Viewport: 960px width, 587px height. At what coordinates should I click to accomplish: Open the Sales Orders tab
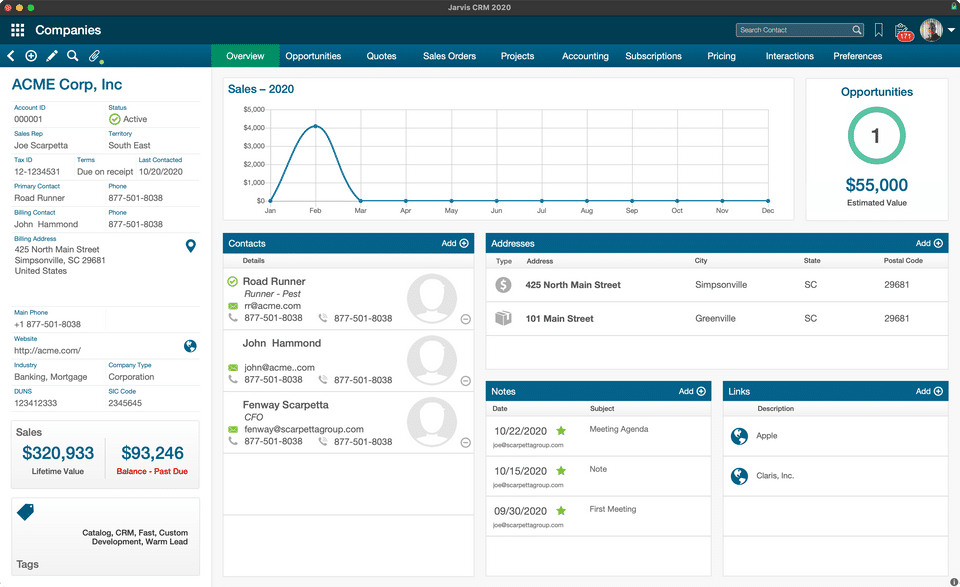[449, 56]
